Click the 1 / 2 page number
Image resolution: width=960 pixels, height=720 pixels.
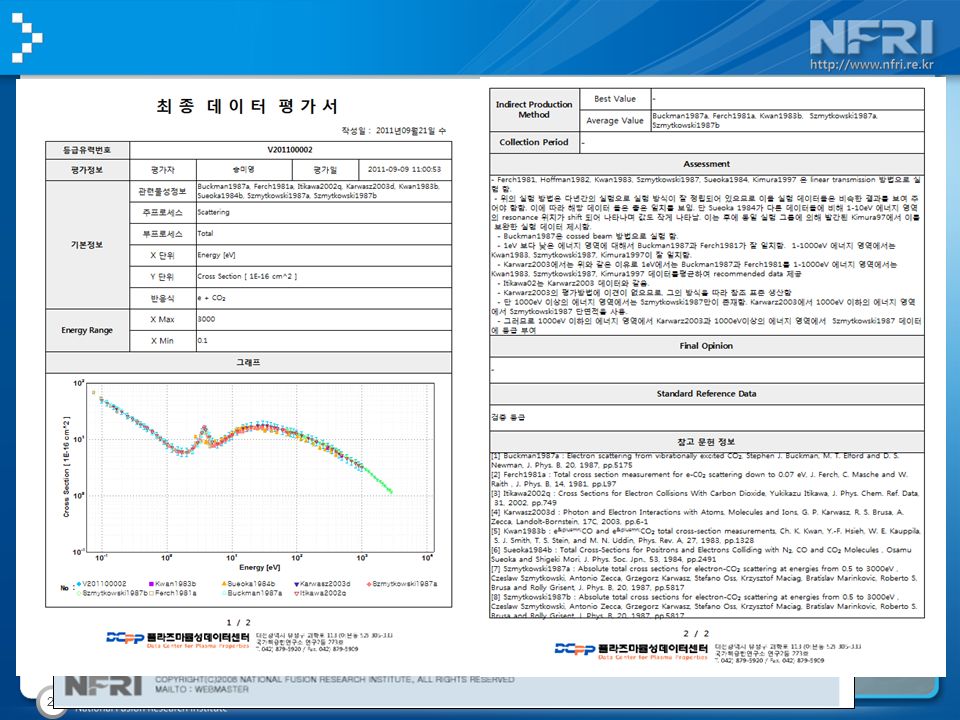pos(238,623)
